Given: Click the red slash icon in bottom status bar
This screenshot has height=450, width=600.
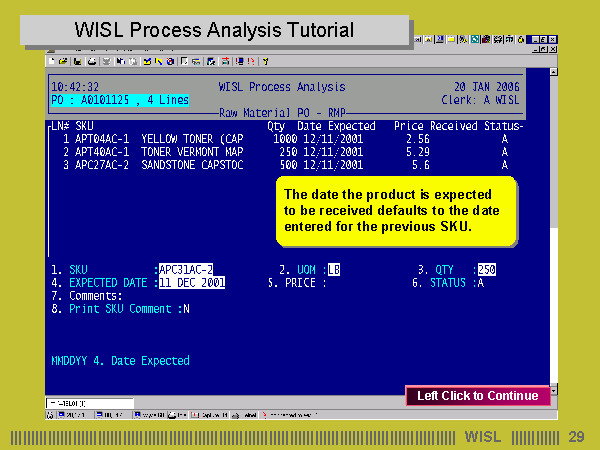Looking at the screenshot, I should pos(265,415).
